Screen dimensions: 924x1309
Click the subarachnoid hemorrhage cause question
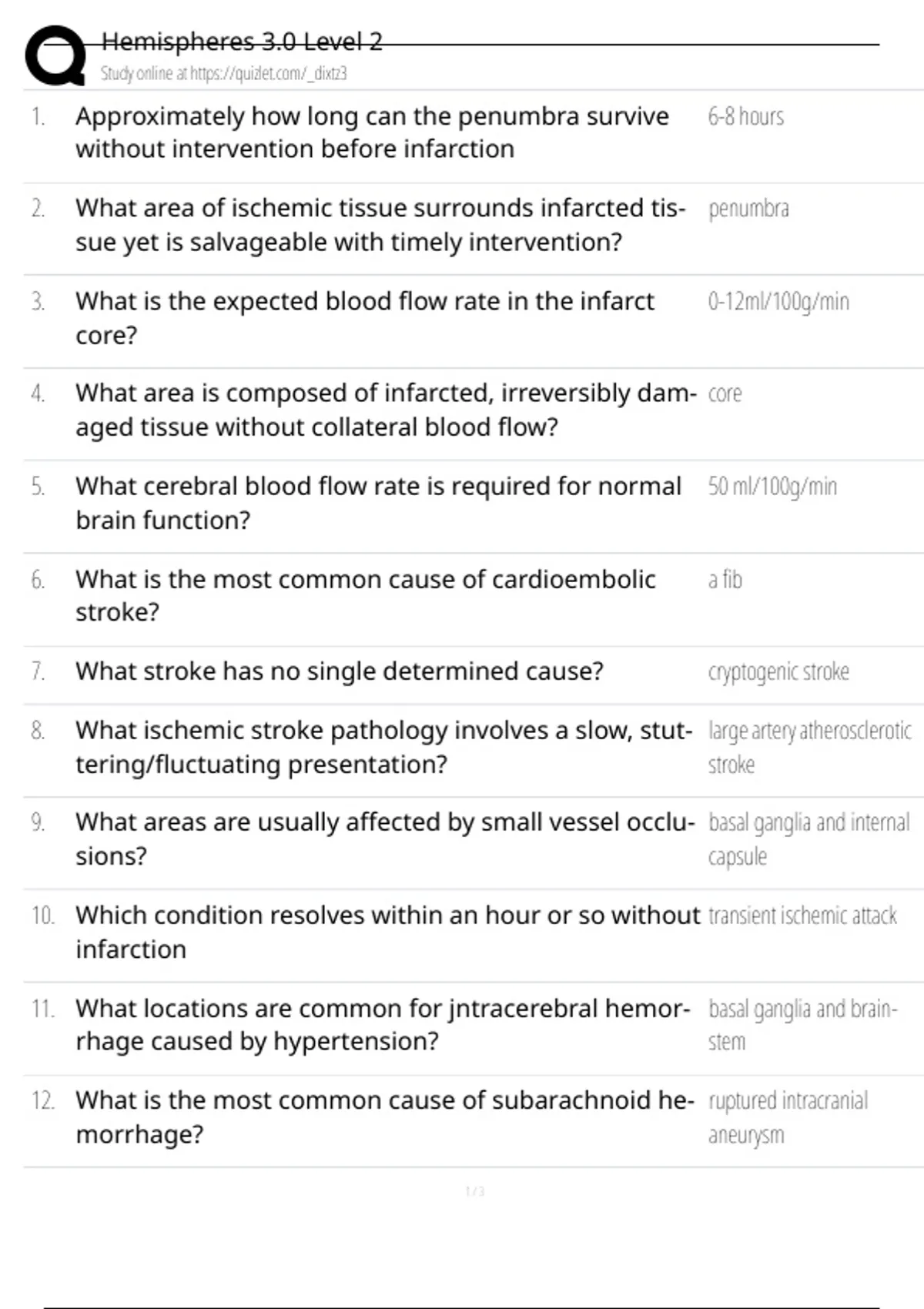click(384, 1116)
